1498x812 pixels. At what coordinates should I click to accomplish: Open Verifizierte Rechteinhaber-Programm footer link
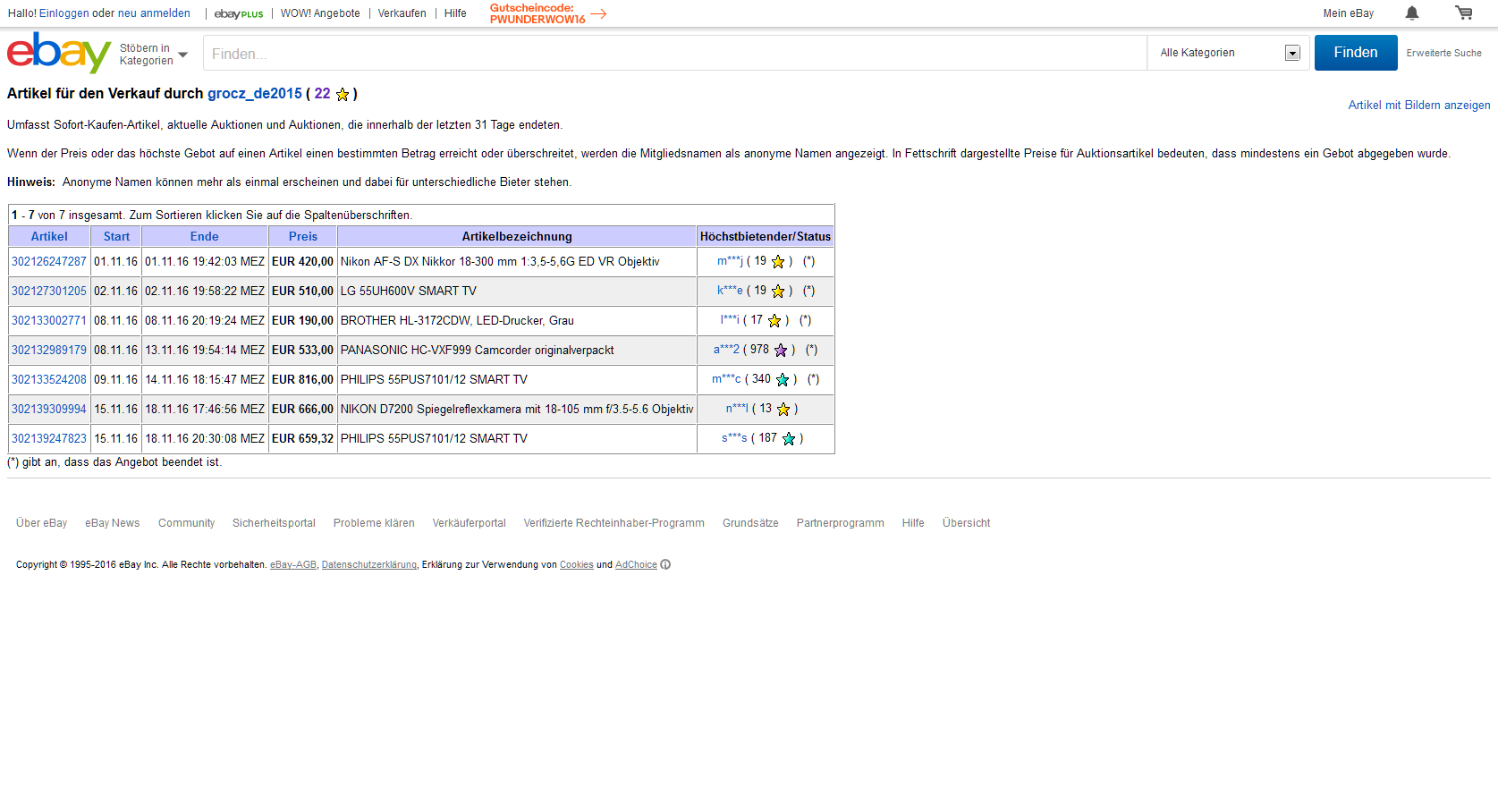point(614,523)
